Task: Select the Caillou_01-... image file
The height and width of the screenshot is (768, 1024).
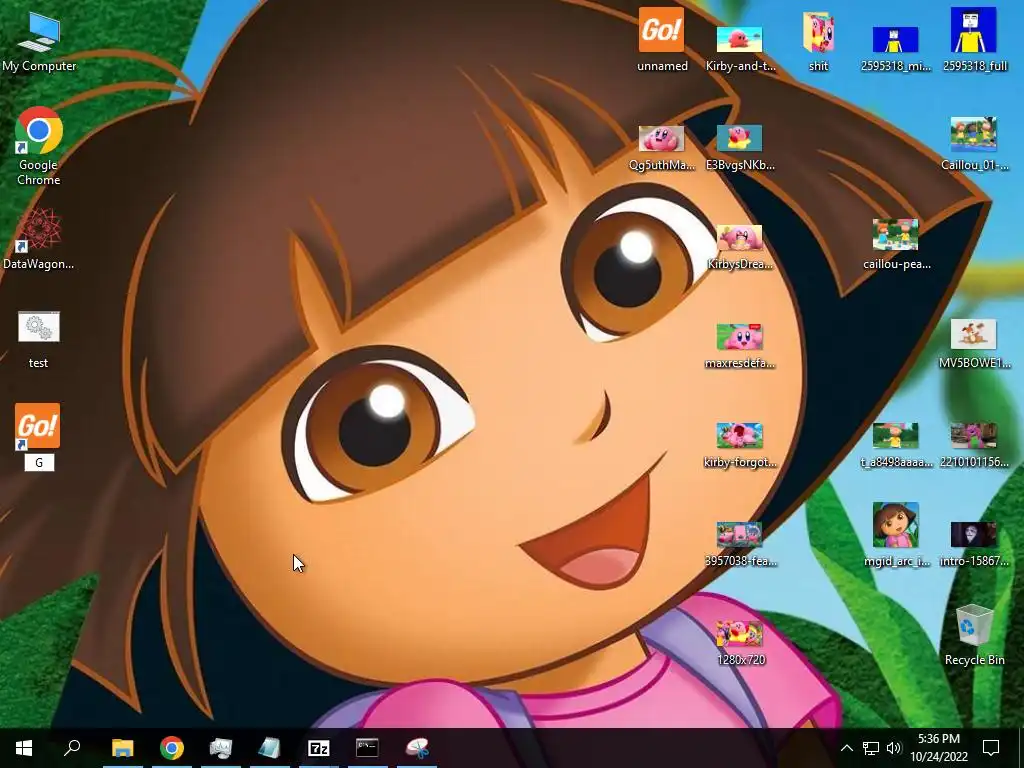Action: coord(974,144)
